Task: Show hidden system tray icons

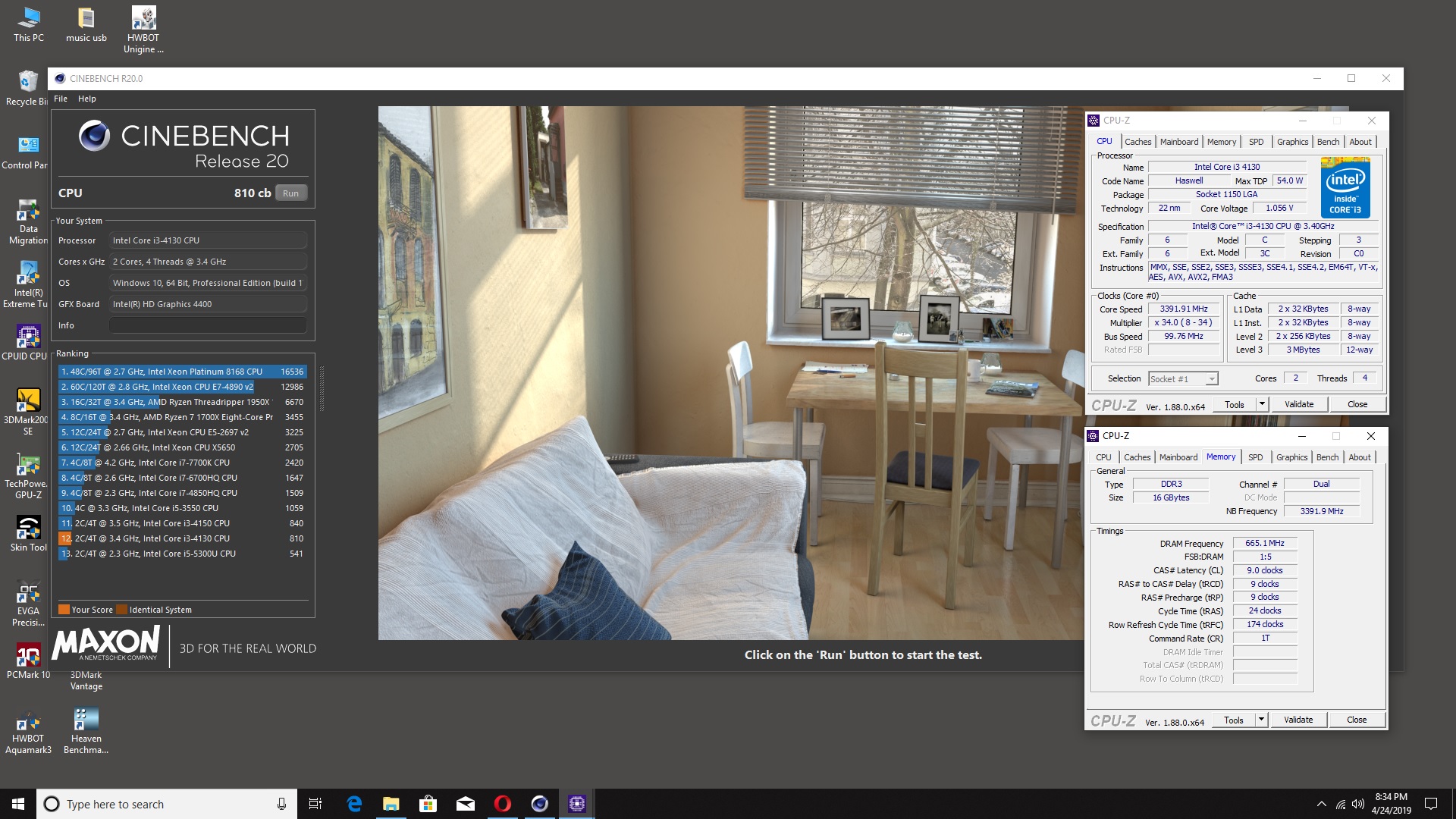Action: click(1322, 804)
